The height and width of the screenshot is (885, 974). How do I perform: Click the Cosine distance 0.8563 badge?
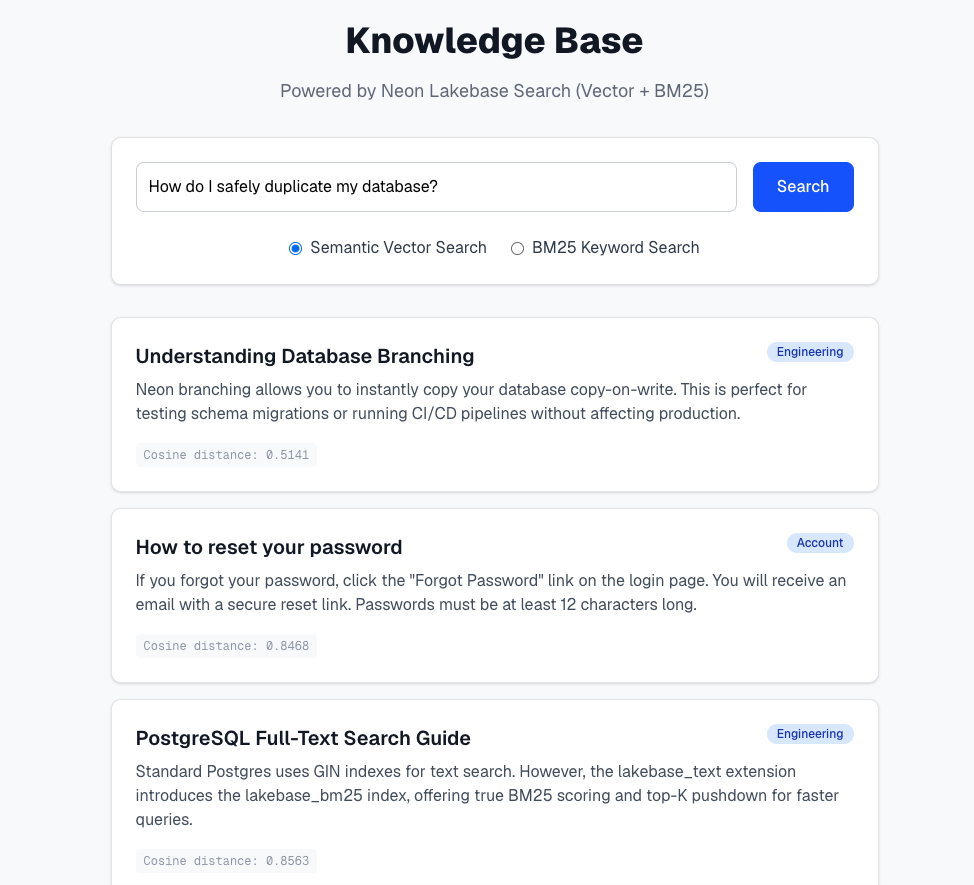tap(226, 861)
